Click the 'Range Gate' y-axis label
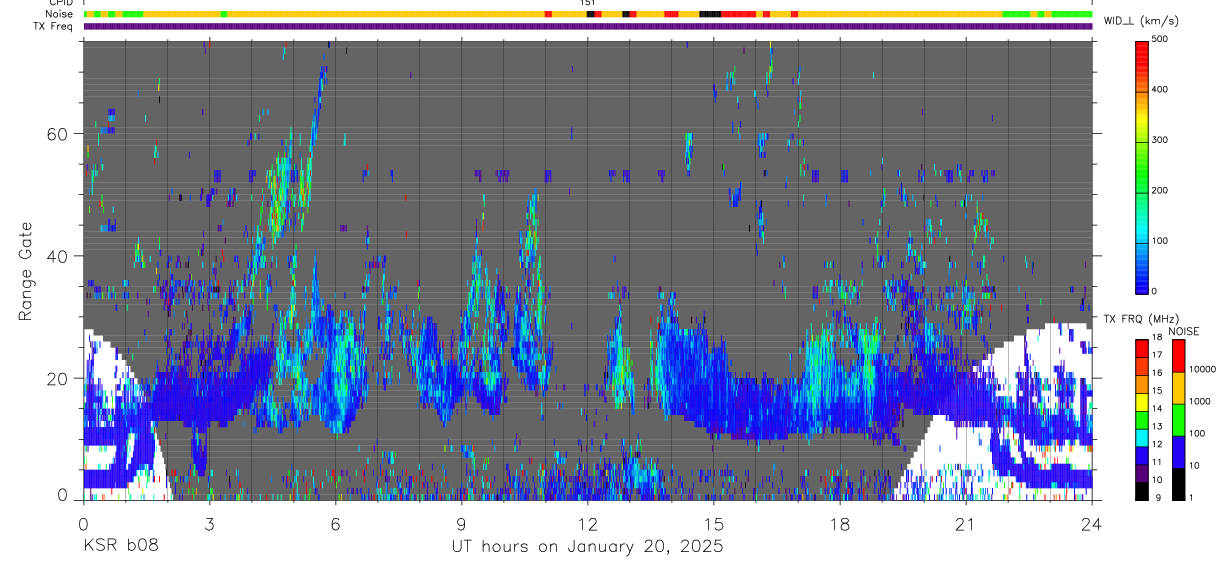This screenshot has height=567, width=1228. 24,271
